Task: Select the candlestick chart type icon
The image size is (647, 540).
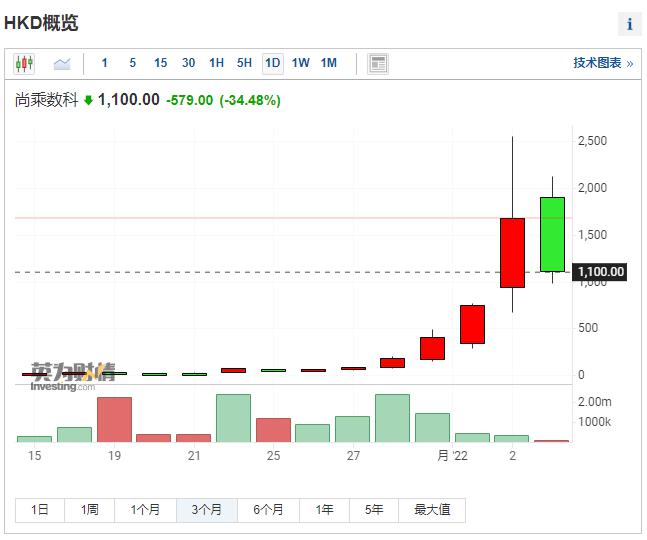Action: click(x=24, y=63)
